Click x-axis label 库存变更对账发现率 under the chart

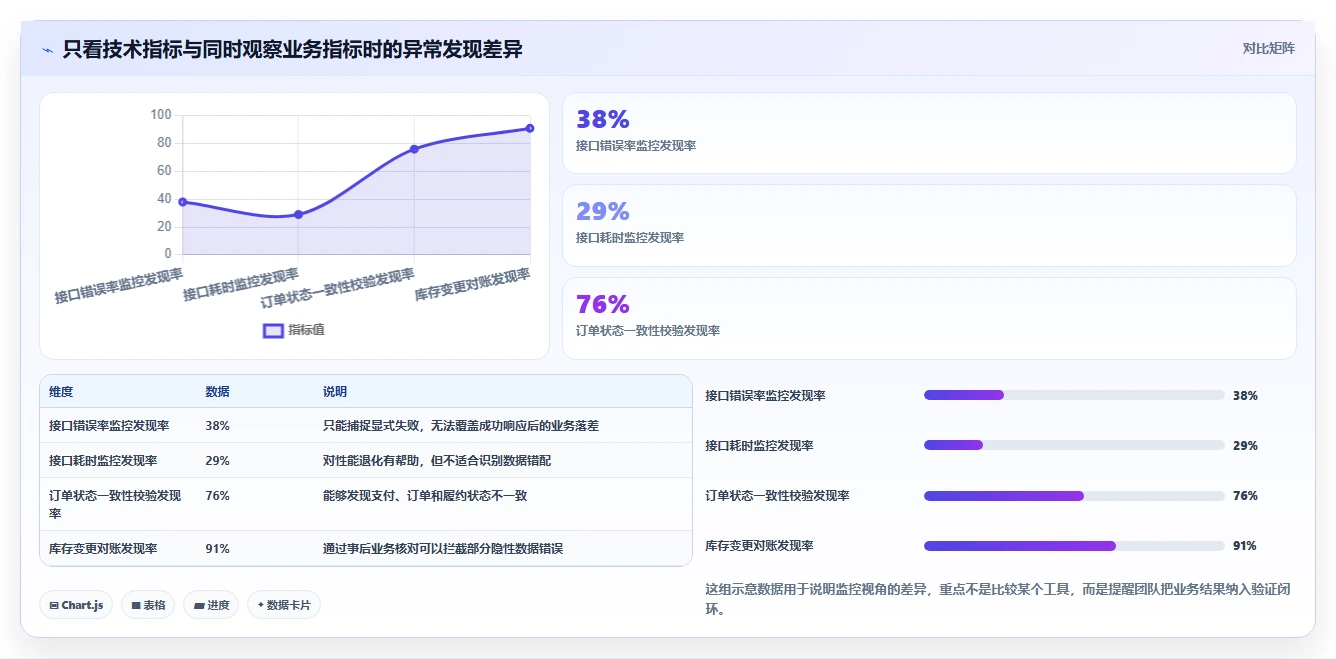[472, 285]
